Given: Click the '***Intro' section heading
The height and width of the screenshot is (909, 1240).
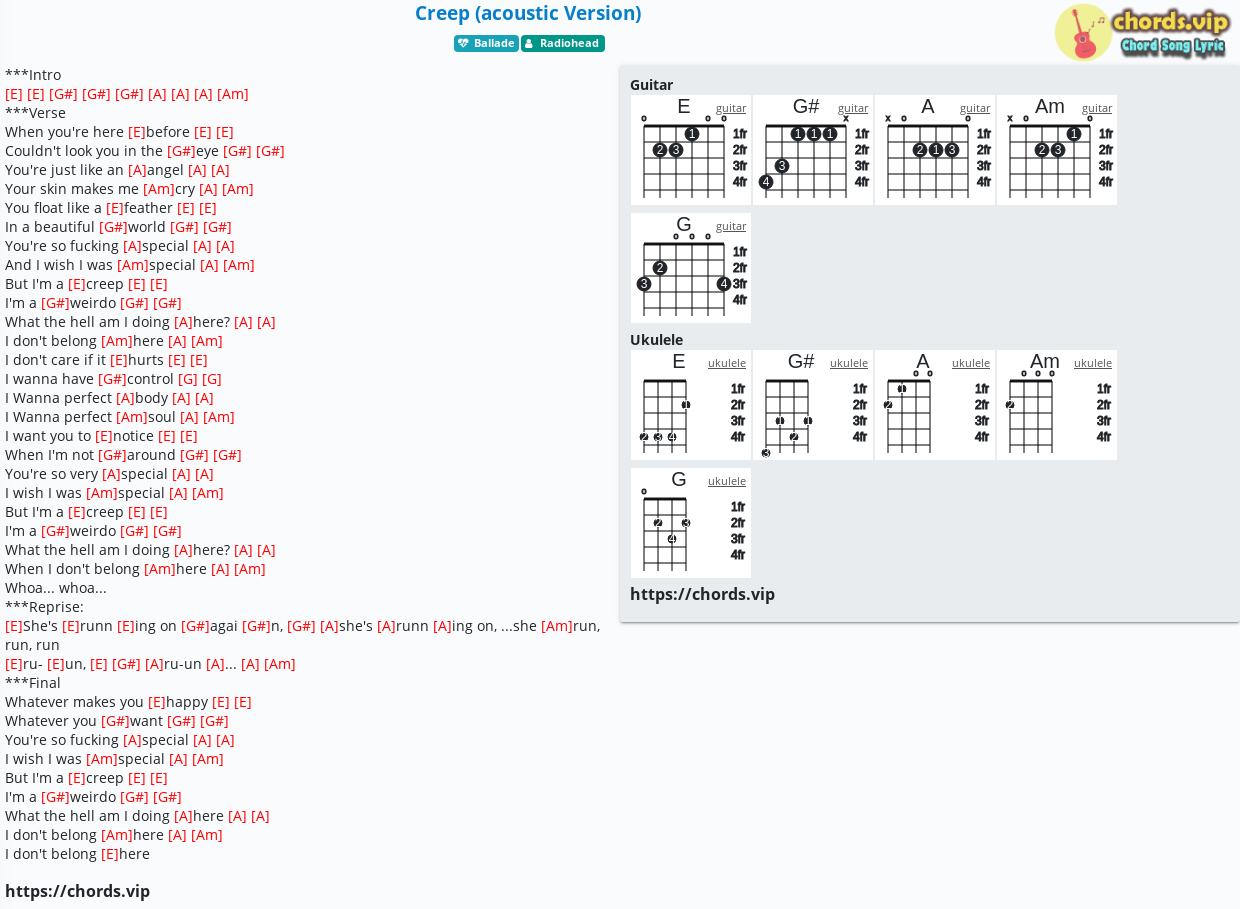Looking at the screenshot, I should tap(33, 75).
